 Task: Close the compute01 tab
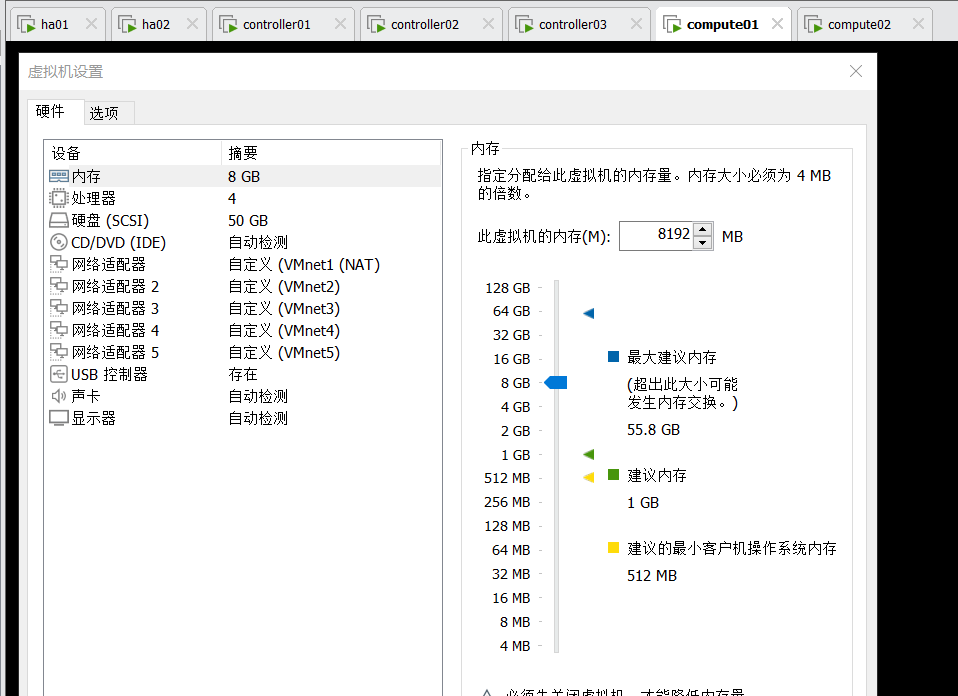coord(777,24)
